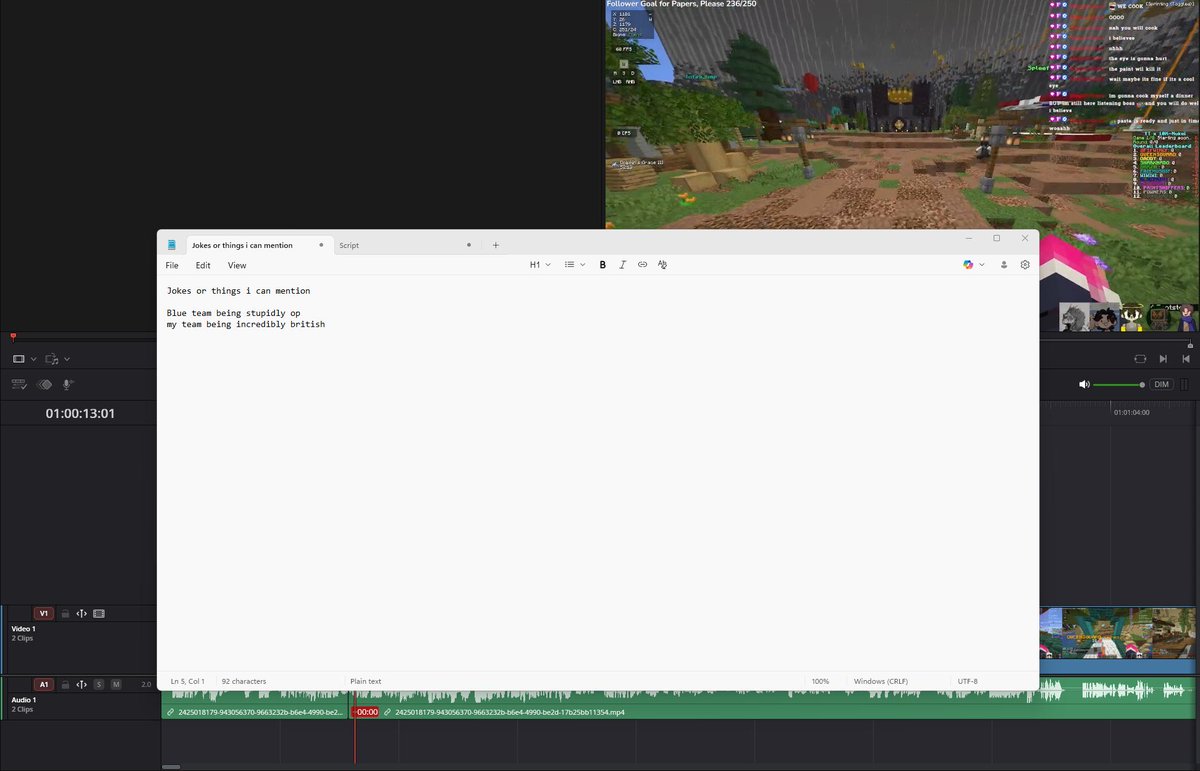Solo the Audio 1 track
Viewport: 1200px width, 771px height.
tap(99, 684)
